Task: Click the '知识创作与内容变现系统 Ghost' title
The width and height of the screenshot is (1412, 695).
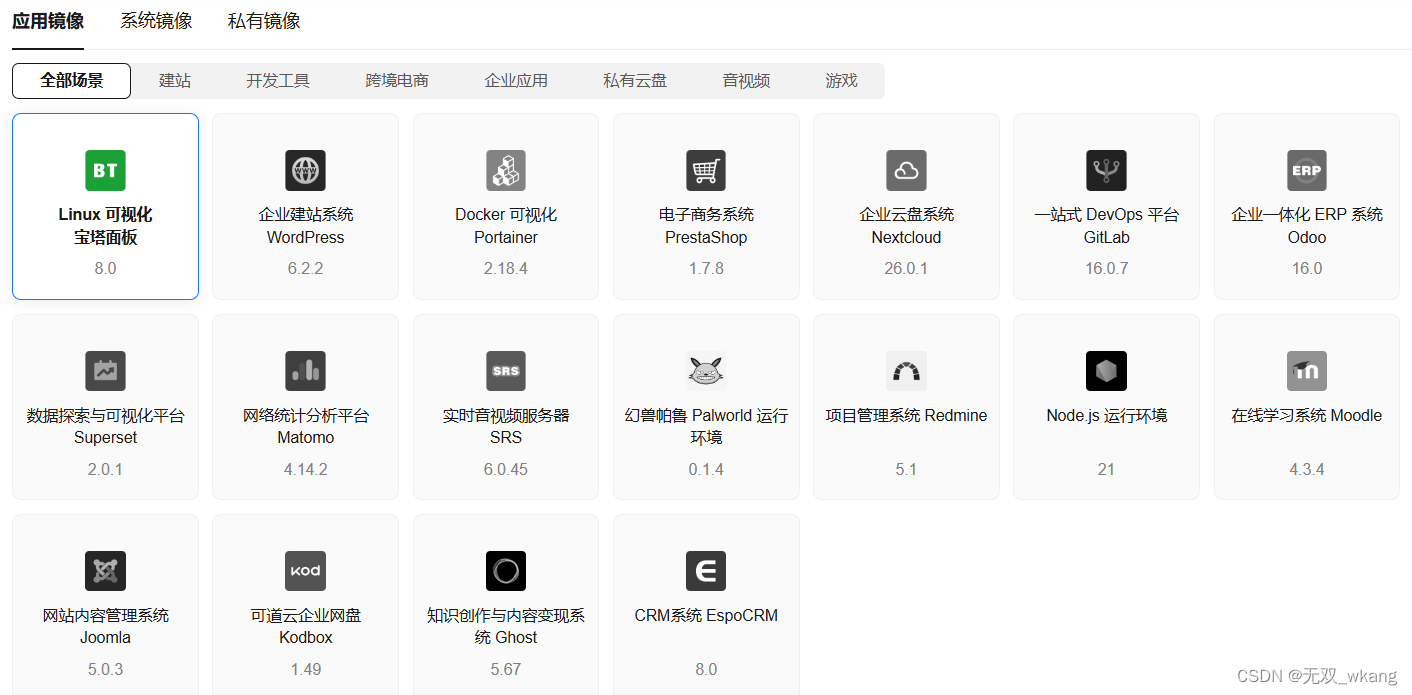Action: point(506,627)
